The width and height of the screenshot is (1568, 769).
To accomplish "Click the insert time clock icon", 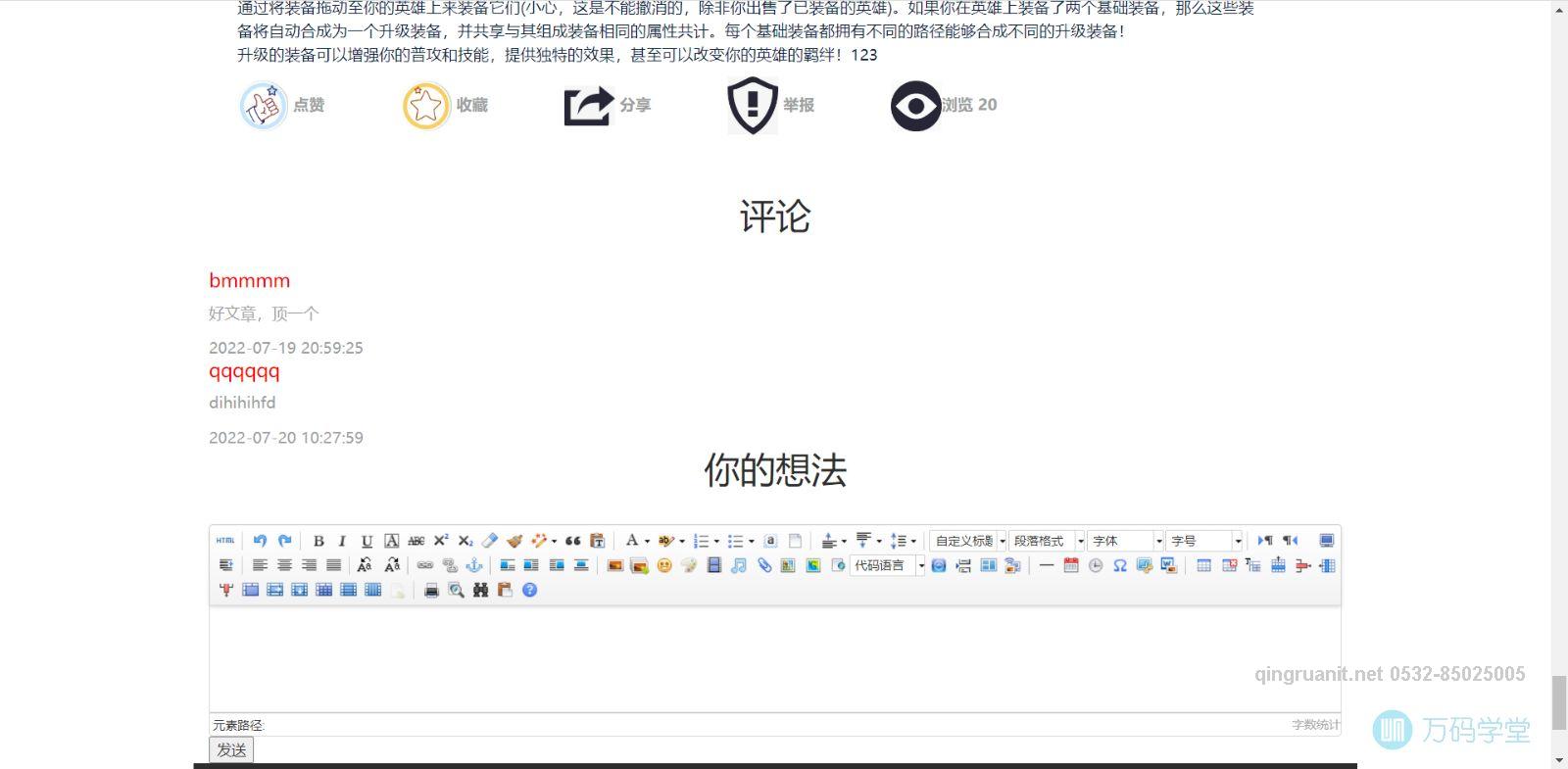I will click(1096, 565).
